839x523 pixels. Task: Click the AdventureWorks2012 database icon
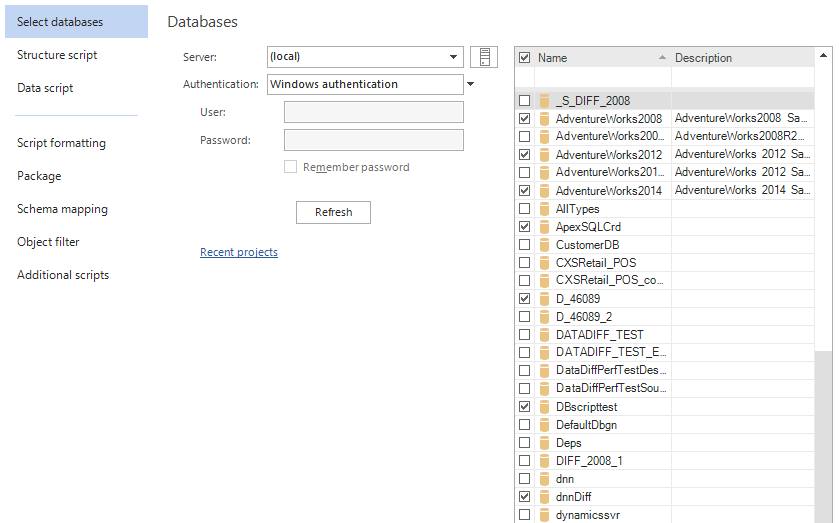tap(544, 155)
